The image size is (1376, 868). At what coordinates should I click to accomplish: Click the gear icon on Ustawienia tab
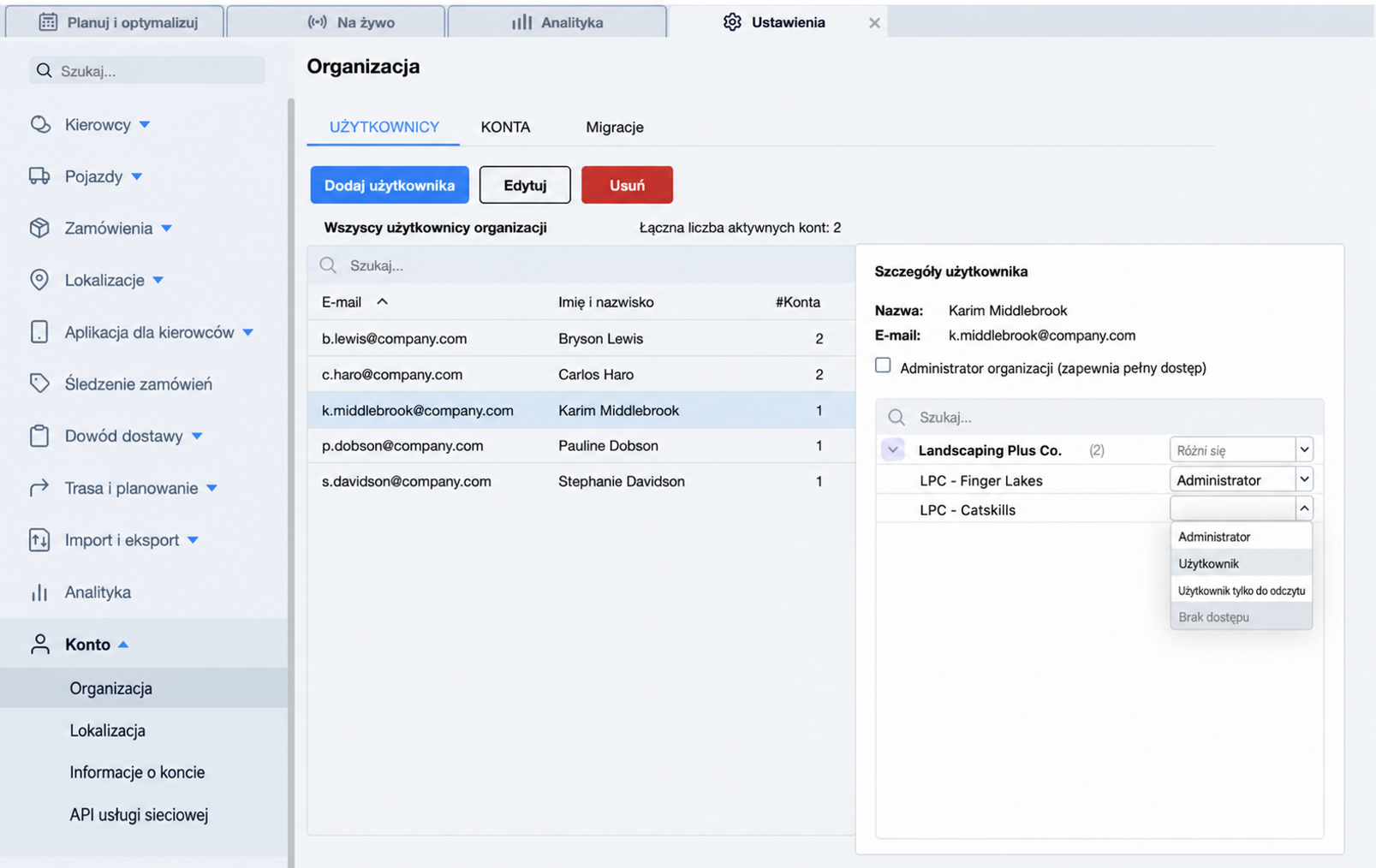pyautogui.click(x=732, y=22)
